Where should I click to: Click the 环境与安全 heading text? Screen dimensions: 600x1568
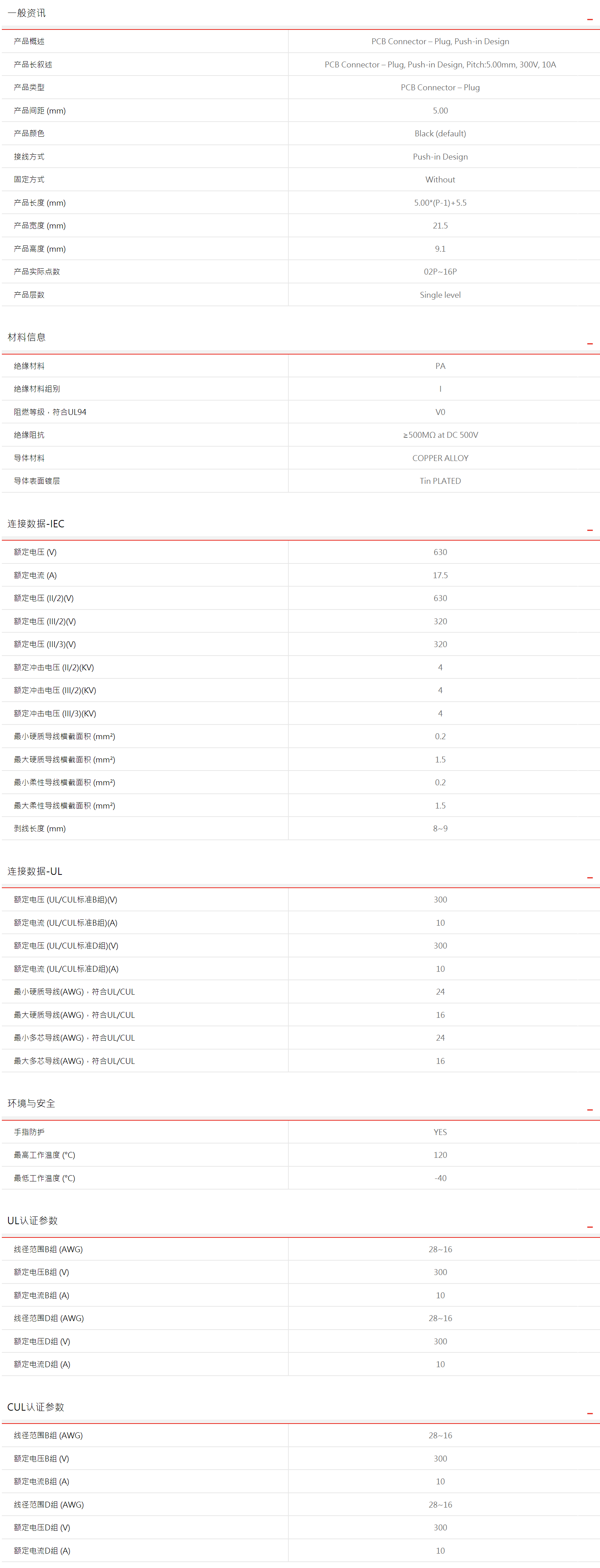click(x=31, y=1103)
